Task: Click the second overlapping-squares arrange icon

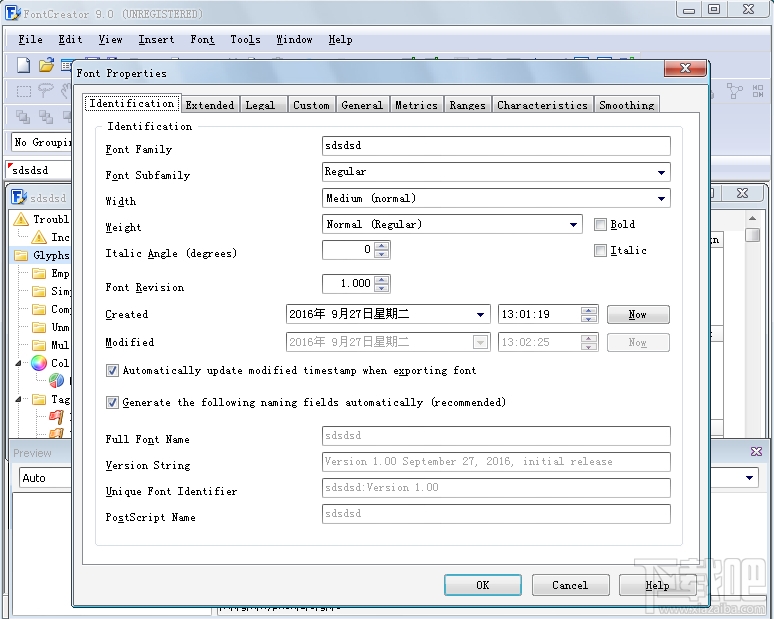Action: (46, 116)
